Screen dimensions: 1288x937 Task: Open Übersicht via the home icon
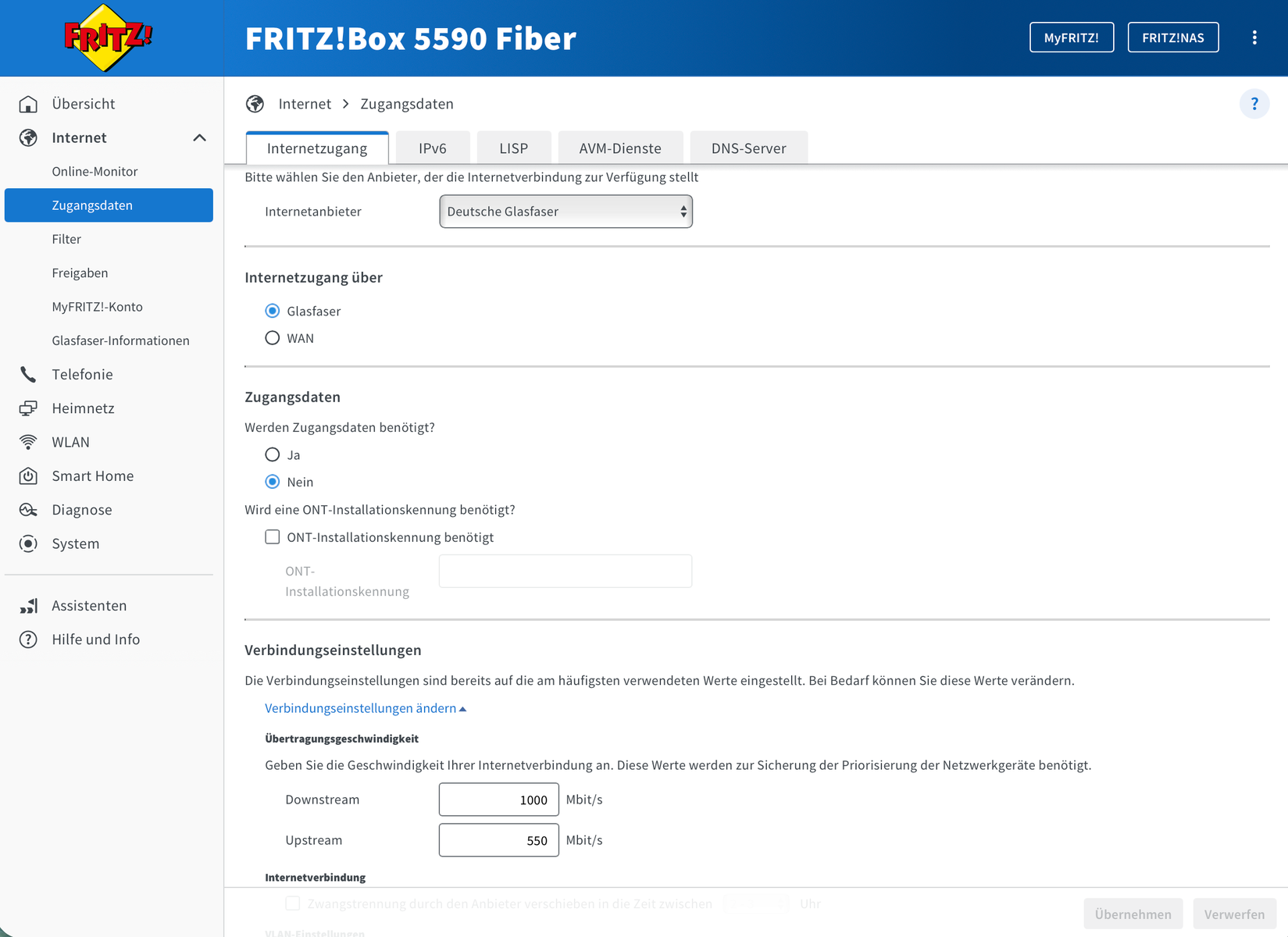coord(28,104)
